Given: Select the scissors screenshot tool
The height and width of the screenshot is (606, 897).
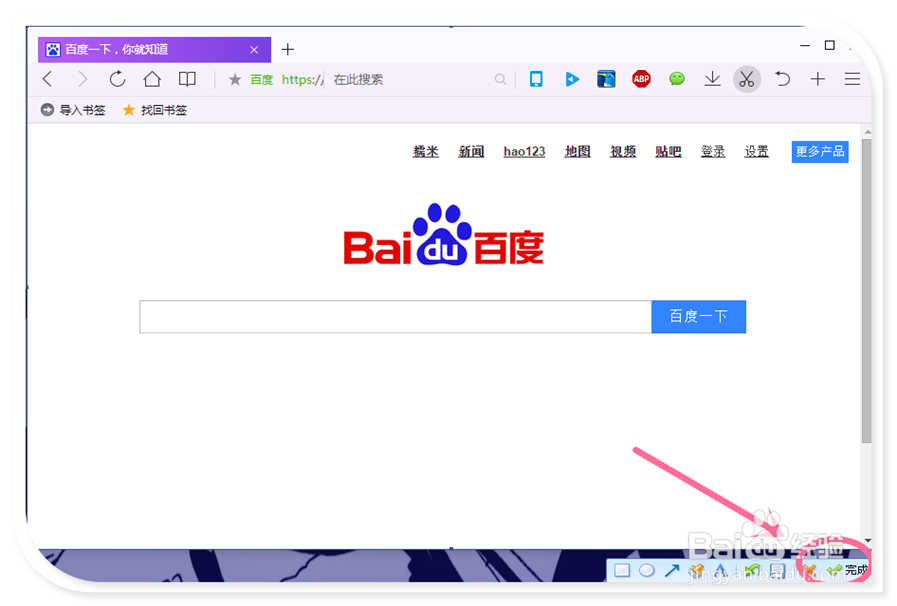Looking at the screenshot, I should click(x=747, y=79).
